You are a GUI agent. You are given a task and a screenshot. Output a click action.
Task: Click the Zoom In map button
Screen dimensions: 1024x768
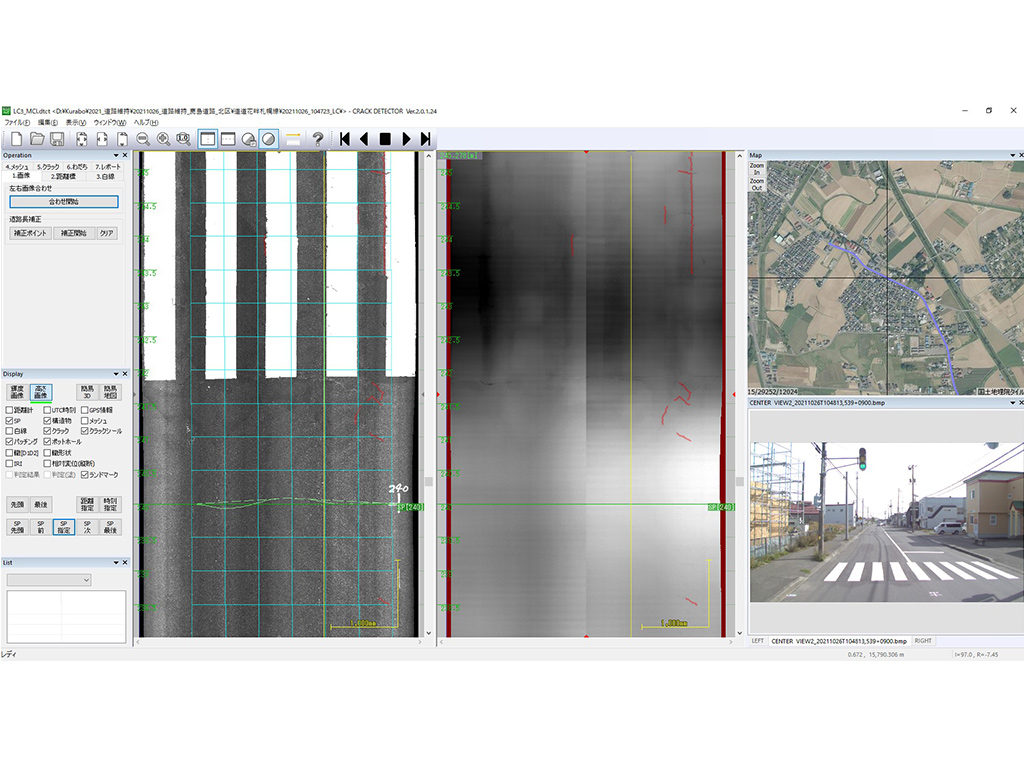tap(757, 169)
